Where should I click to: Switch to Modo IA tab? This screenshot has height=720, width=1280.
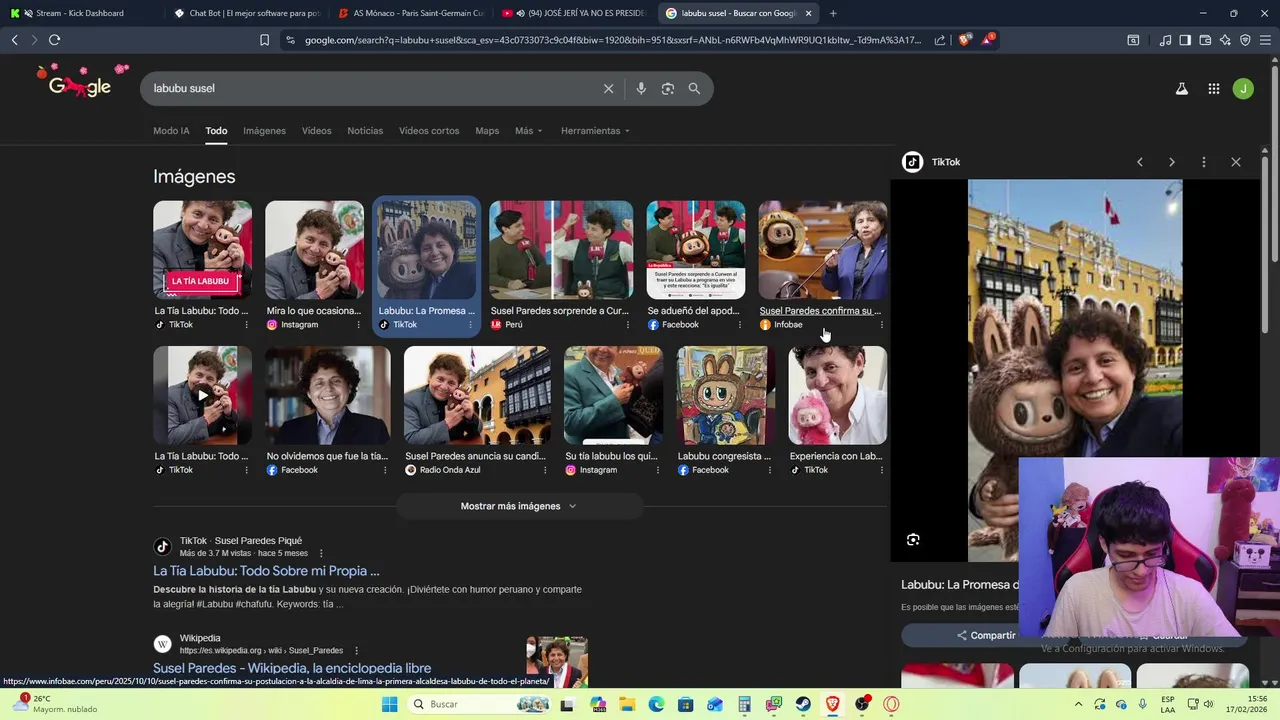point(171,131)
